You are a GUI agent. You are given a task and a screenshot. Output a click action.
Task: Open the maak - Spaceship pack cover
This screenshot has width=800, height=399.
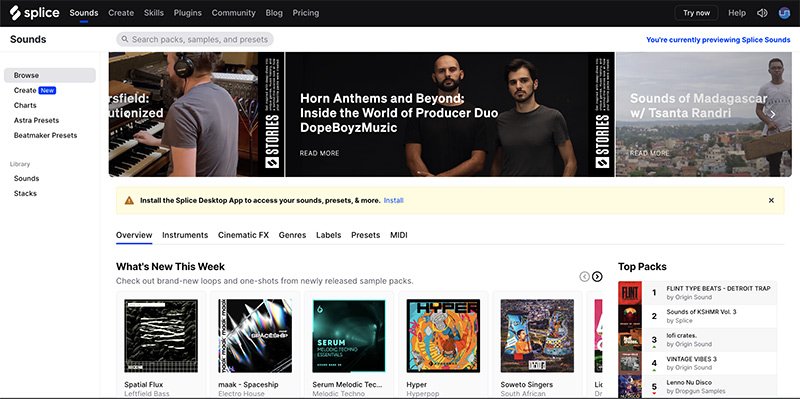pos(255,336)
